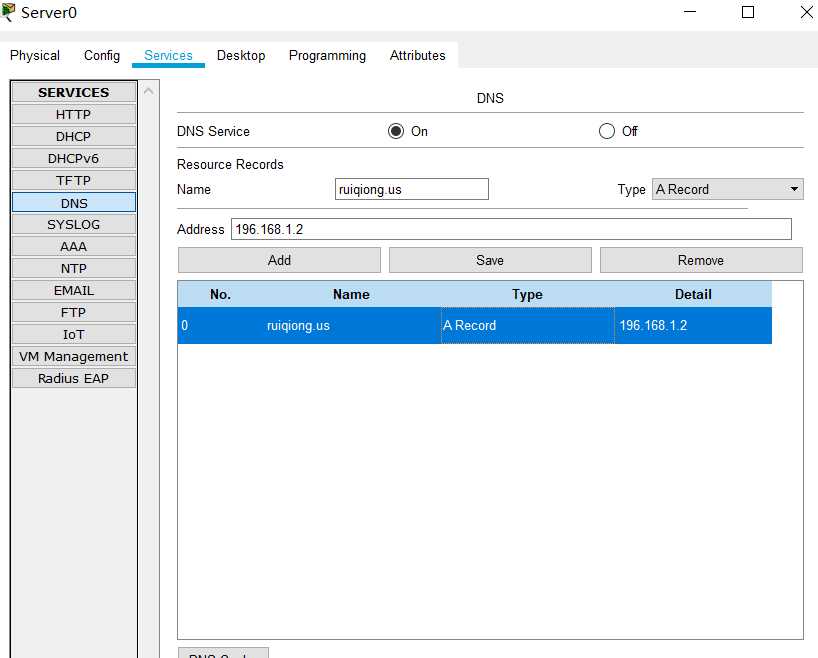
Task: Select HTTP in the services list
Action: coord(74,114)
